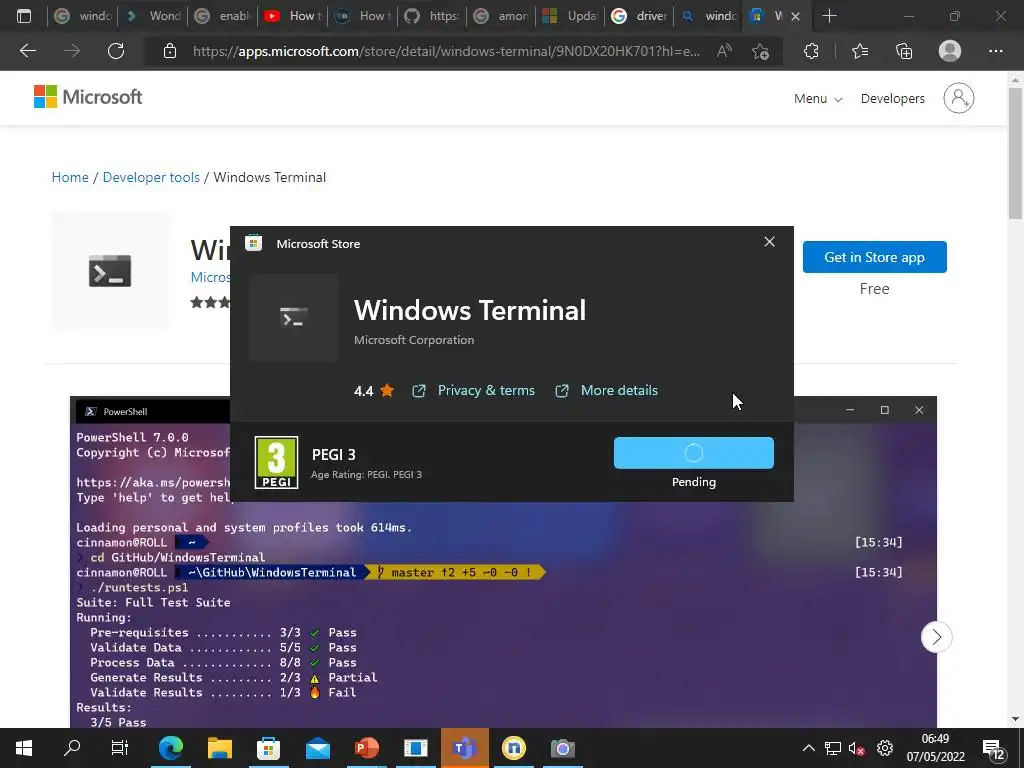Click the Microsoft logo
This screenshot has height=768, width=1024.
(x=88, y=97)
